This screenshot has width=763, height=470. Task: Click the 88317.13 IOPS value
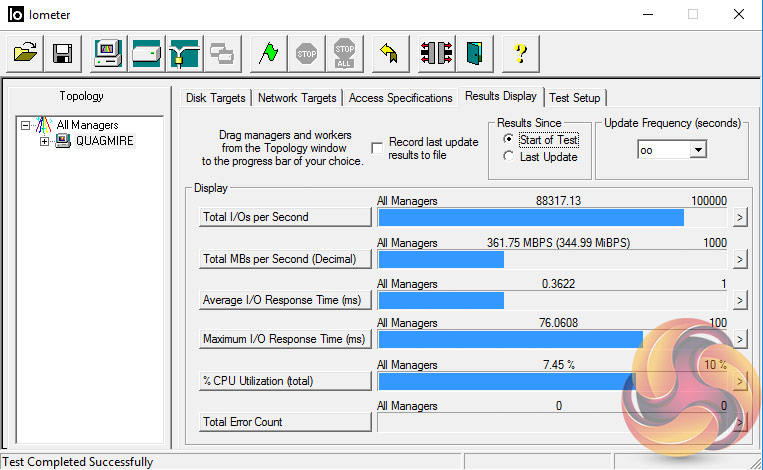558,201
